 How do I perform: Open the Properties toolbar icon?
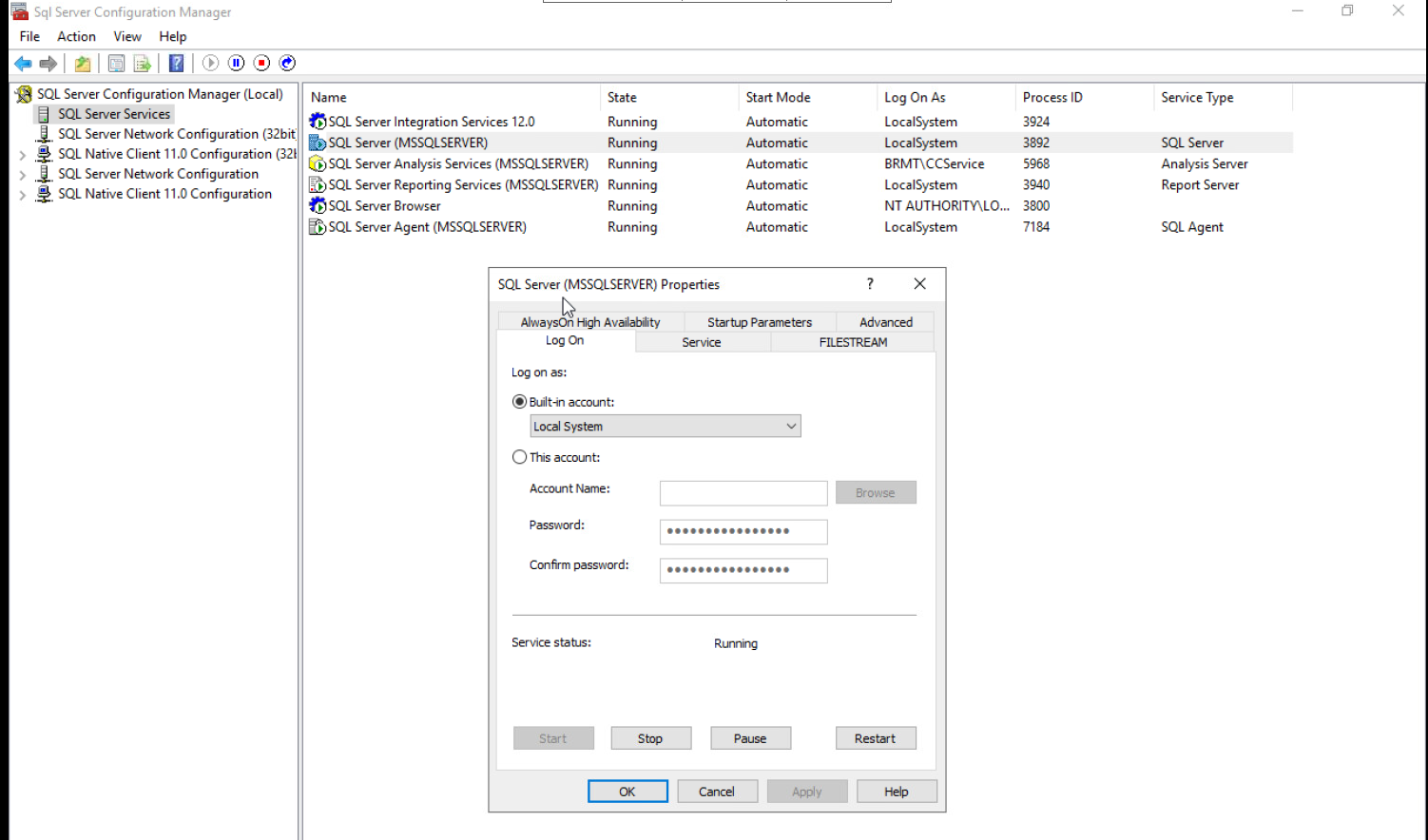tap(116, 64)
